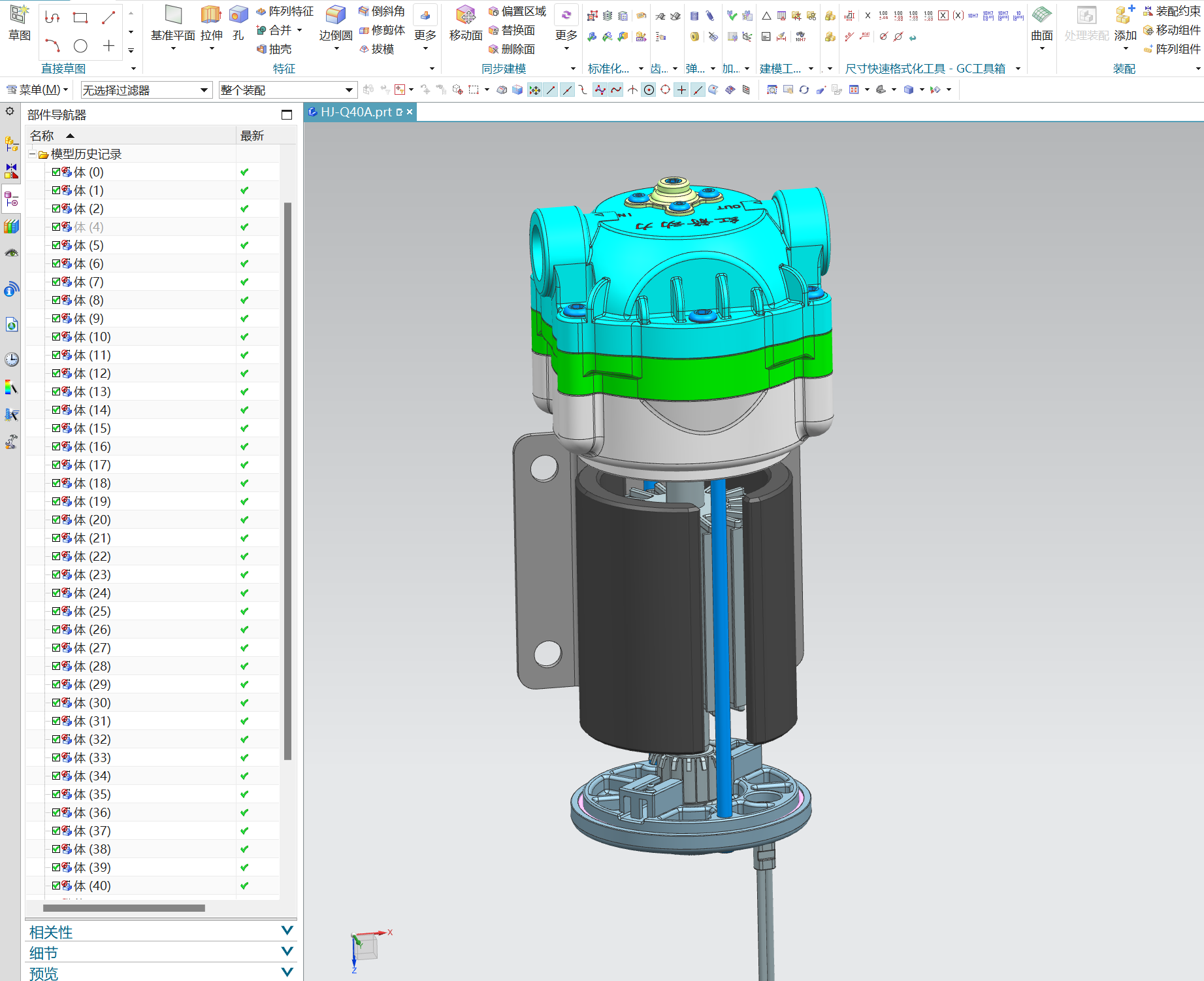
Task: Click the Surface (曲面) icon
Action: point(1041,16)
